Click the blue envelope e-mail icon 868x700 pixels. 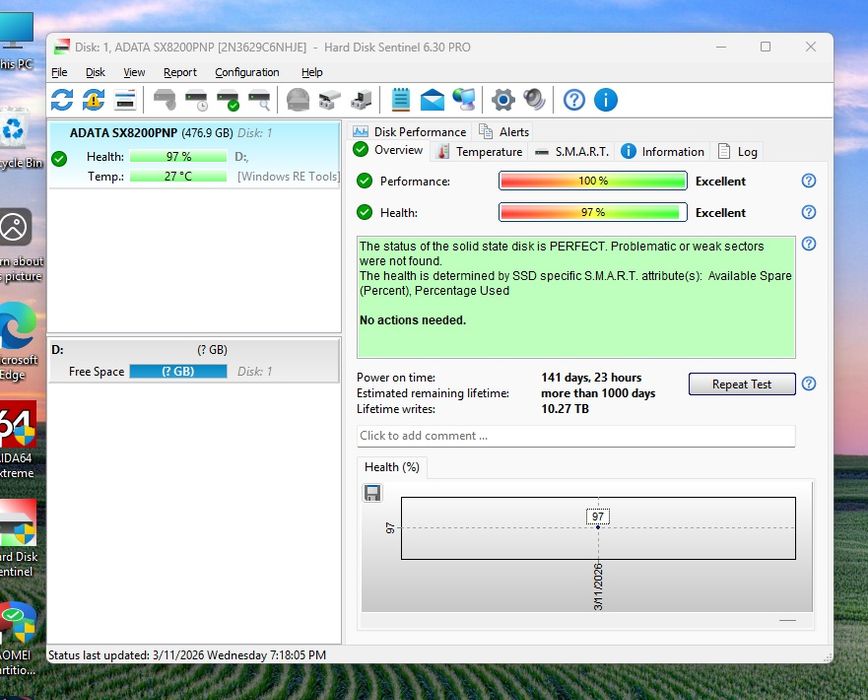click(x=432, y=100)
